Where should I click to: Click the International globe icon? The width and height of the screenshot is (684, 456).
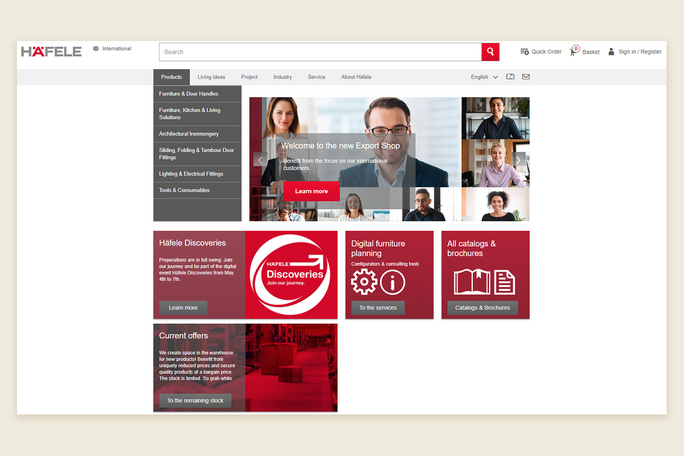(96, 48)
